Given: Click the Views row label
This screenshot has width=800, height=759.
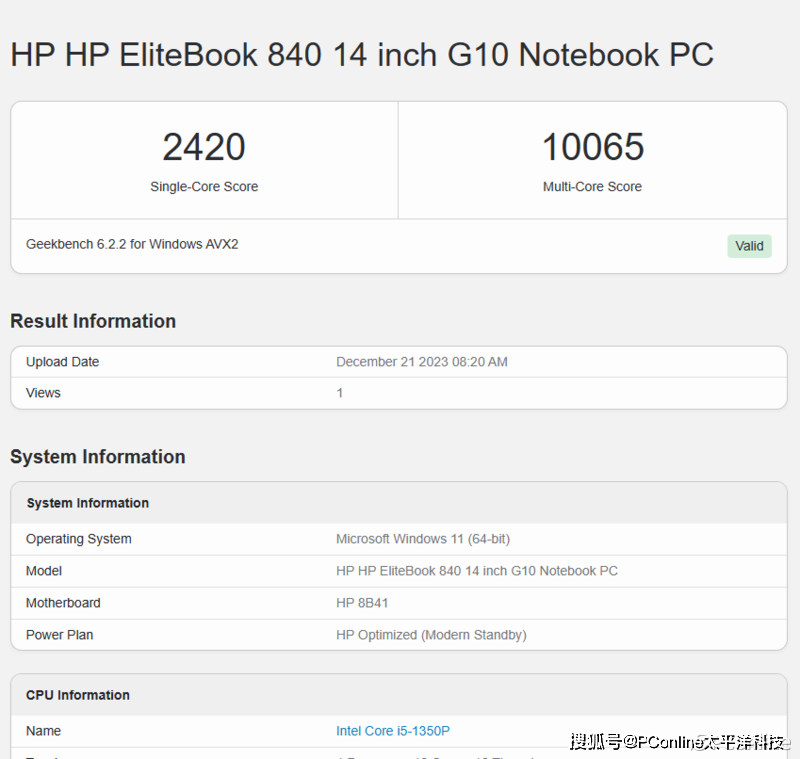Looking at the screenshot, I should (43, 393).
